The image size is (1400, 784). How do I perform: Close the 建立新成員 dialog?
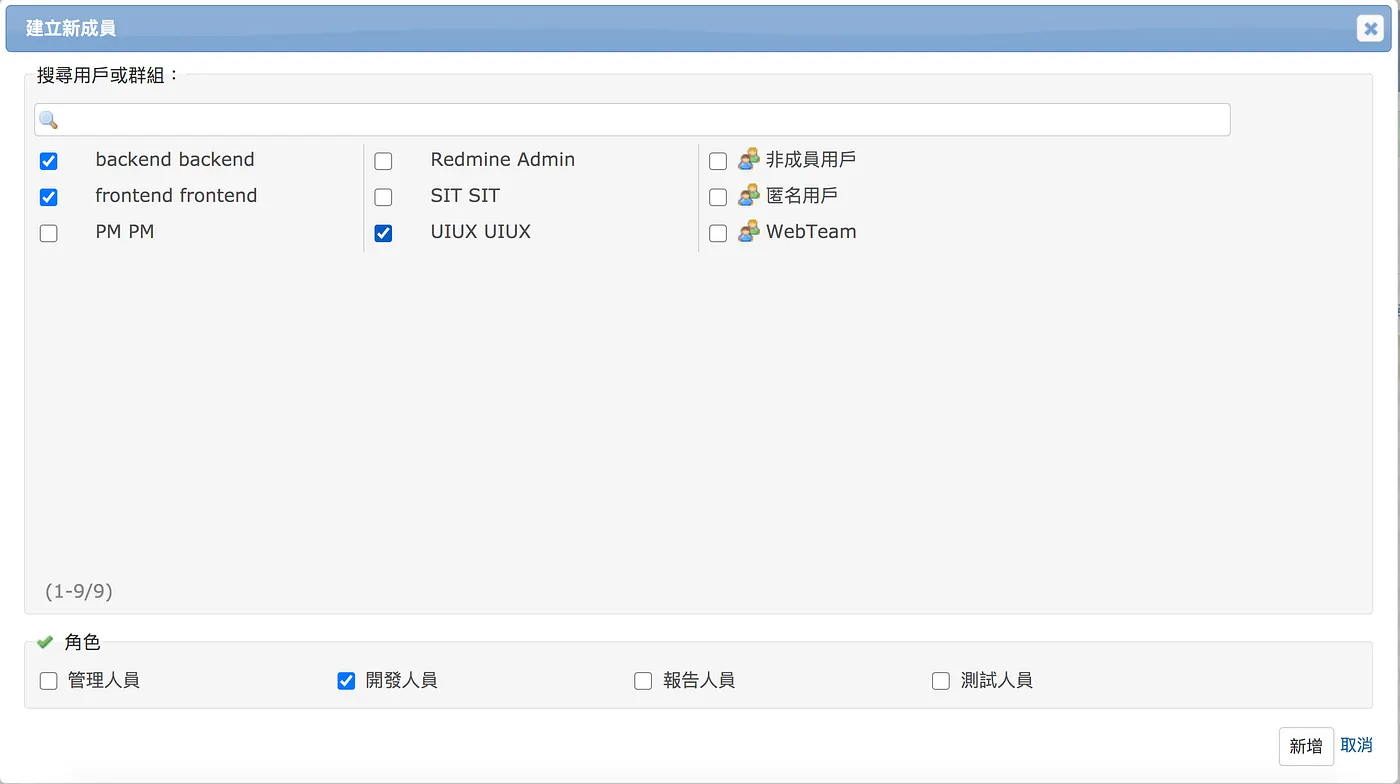point(1370,28)
